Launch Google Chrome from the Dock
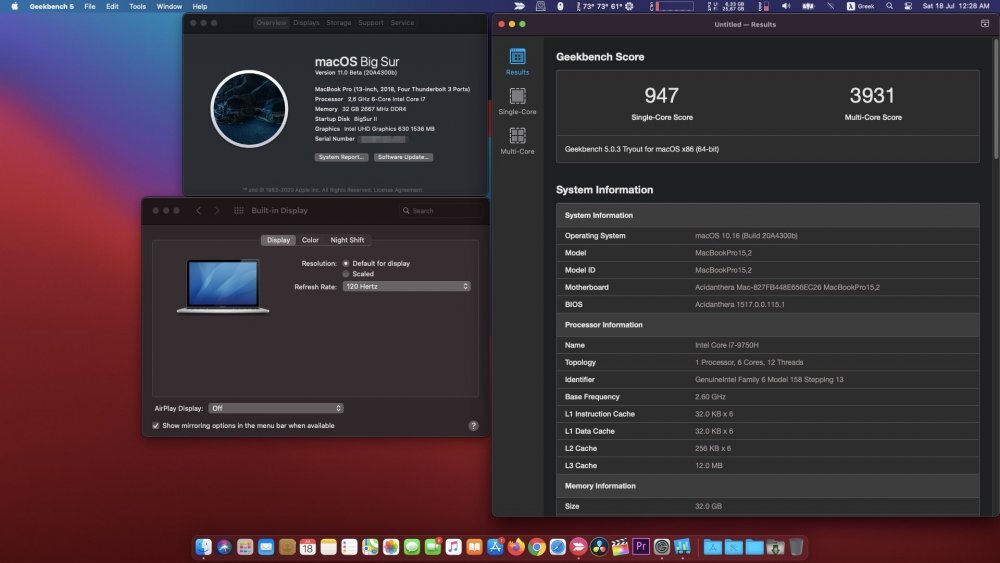 pos(537,547)
